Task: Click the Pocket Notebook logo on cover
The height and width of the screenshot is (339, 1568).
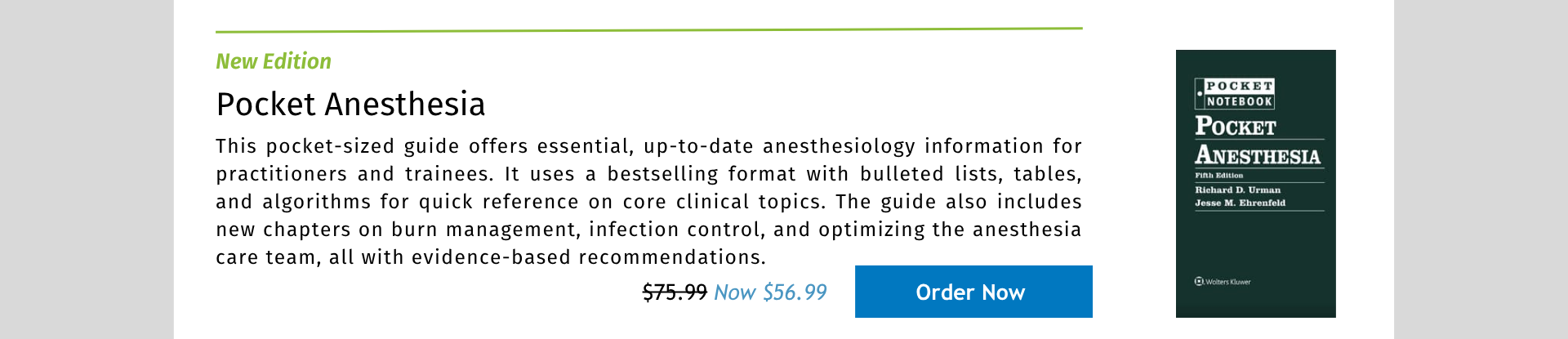Action: [x=1235, y=94]
